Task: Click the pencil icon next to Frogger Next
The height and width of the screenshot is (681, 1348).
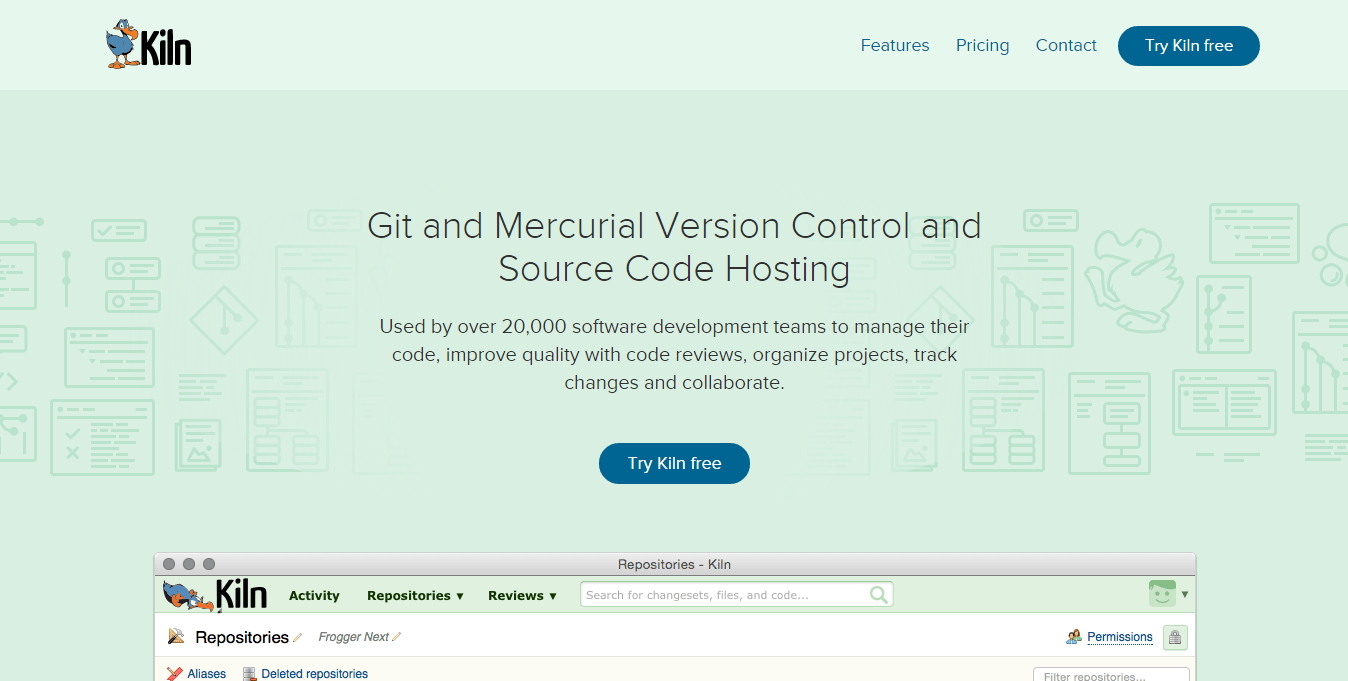Action: (x=396, y=637)
